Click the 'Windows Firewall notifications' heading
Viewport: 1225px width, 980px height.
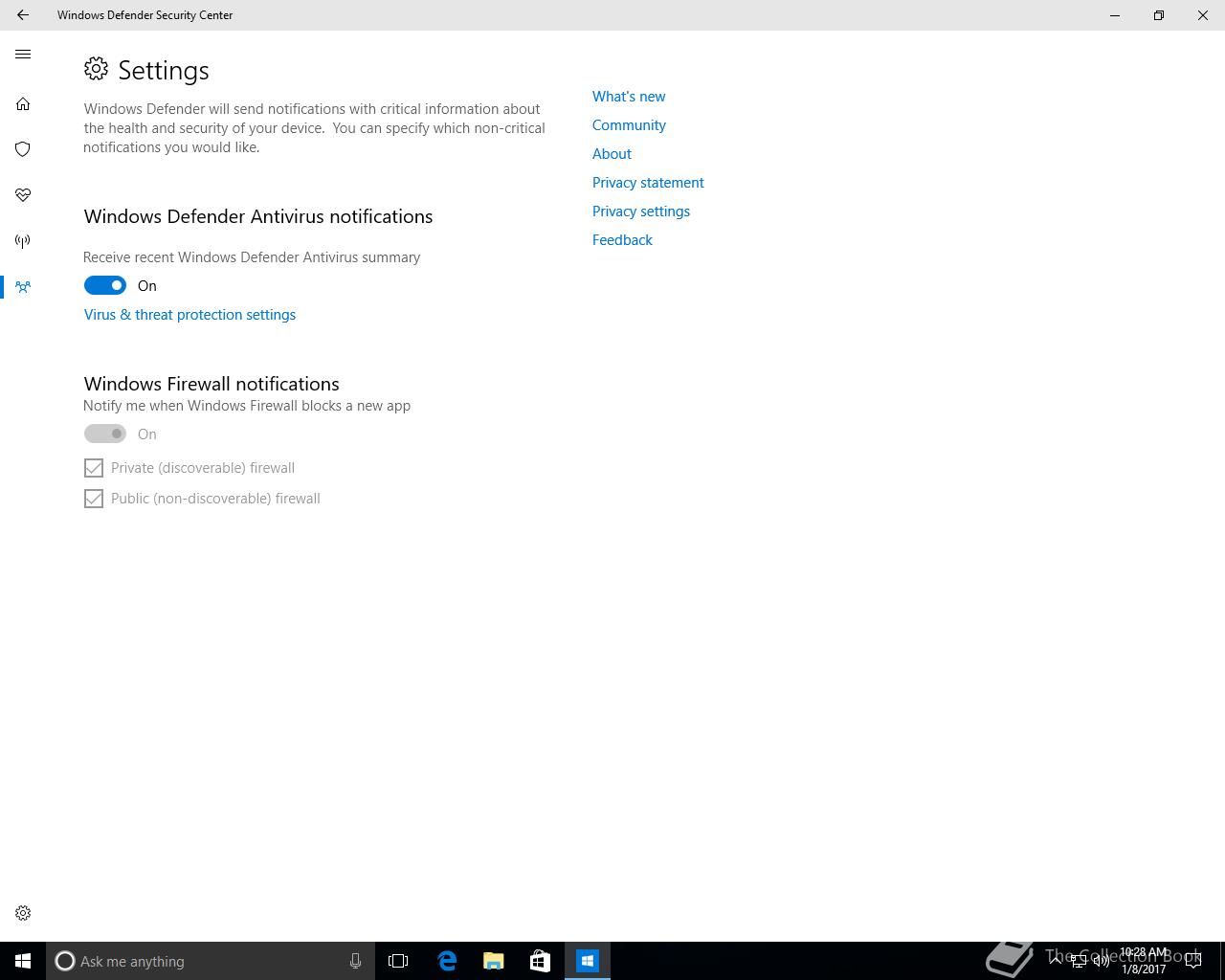pos(212,384)
